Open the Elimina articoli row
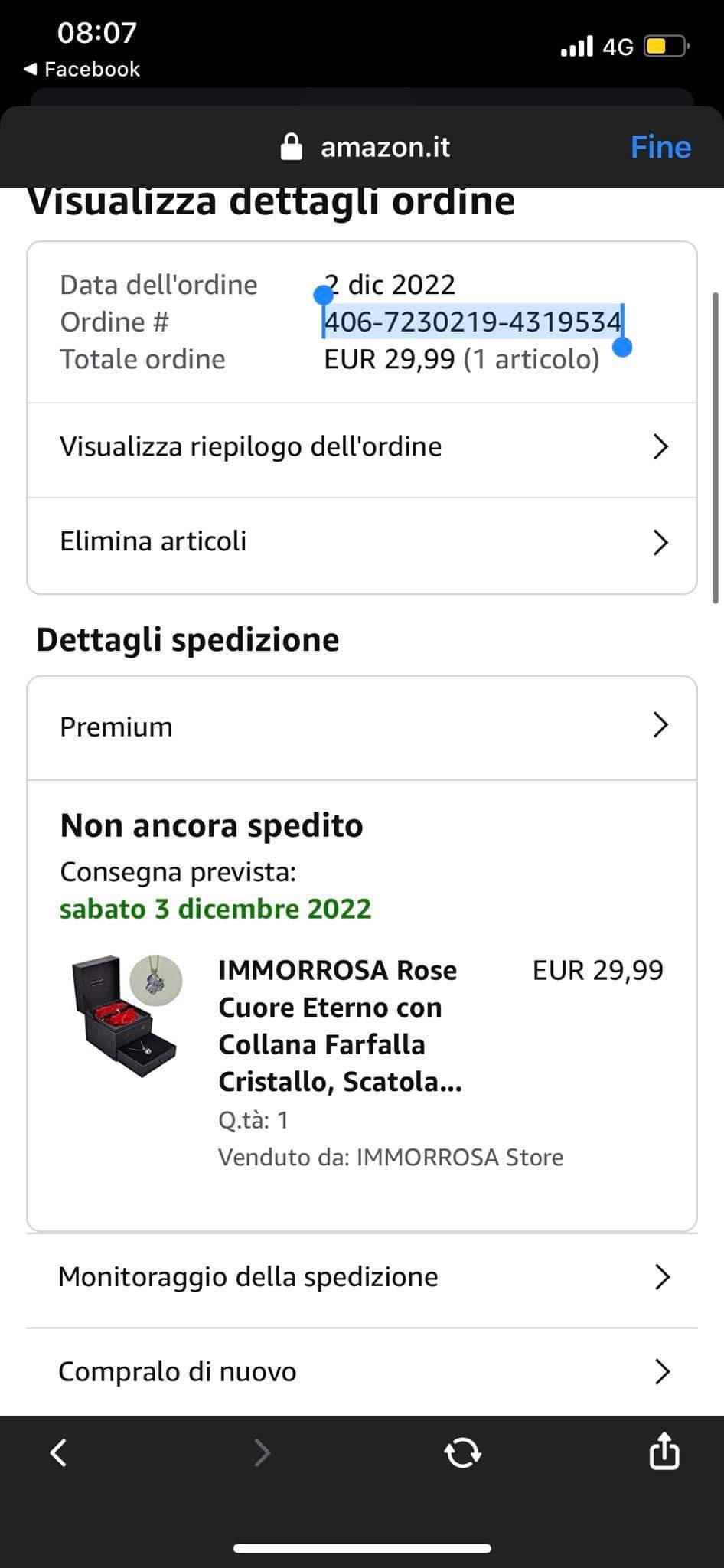Viewport: 724px width, 1568px height. (361, 542)
